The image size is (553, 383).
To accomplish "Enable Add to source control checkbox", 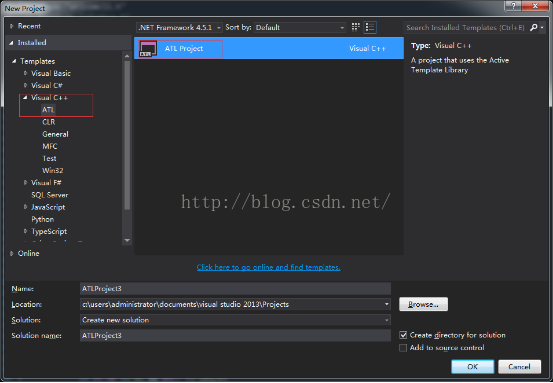I will (403, 348).
